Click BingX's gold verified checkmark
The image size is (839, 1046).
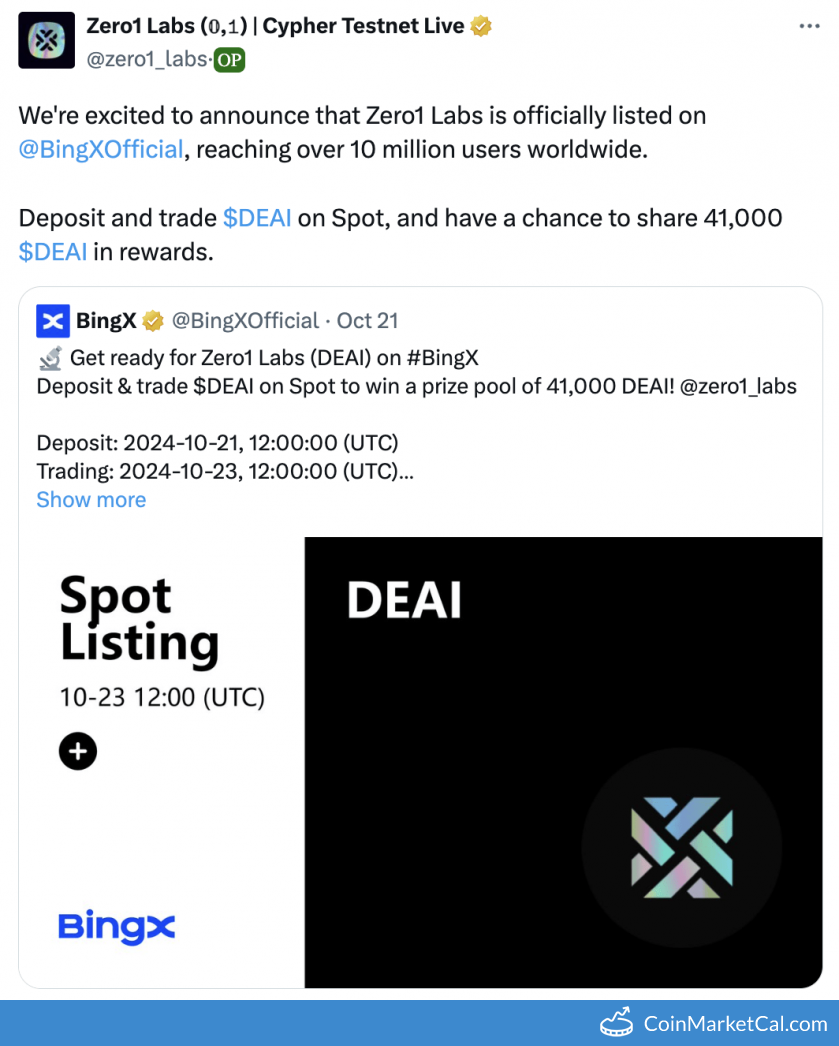tap(153, 321)
